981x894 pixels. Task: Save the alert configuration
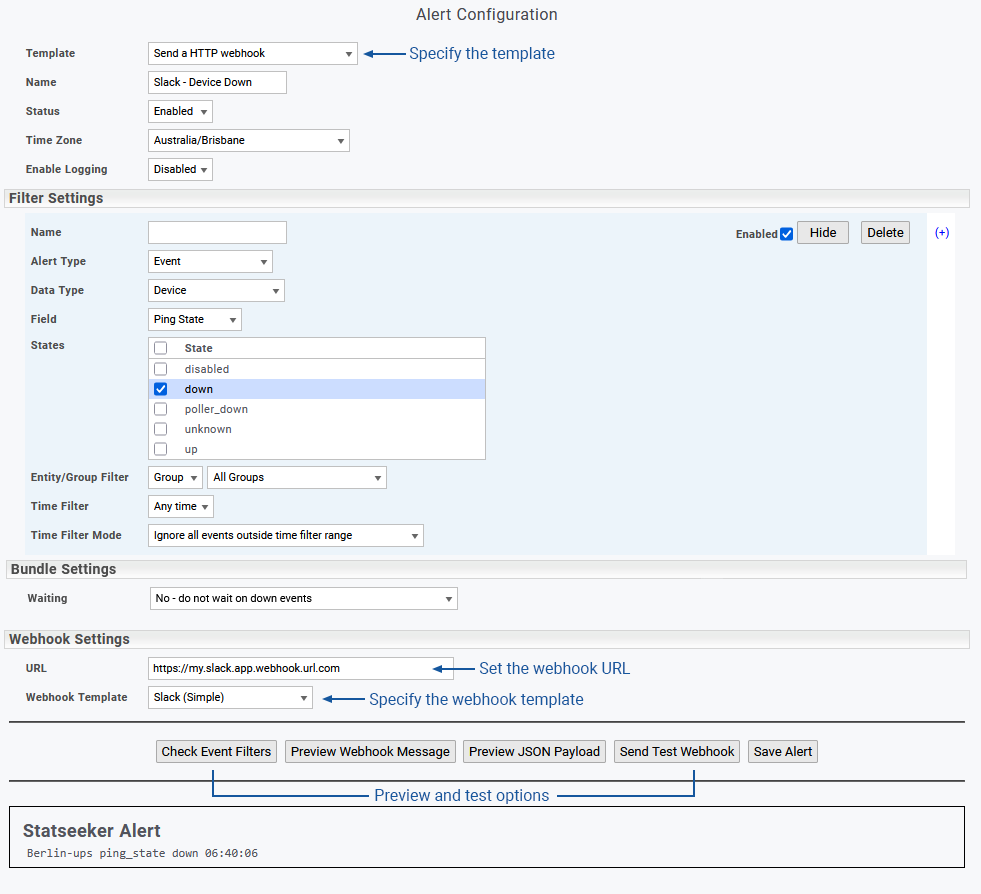[x=782, y=752]
